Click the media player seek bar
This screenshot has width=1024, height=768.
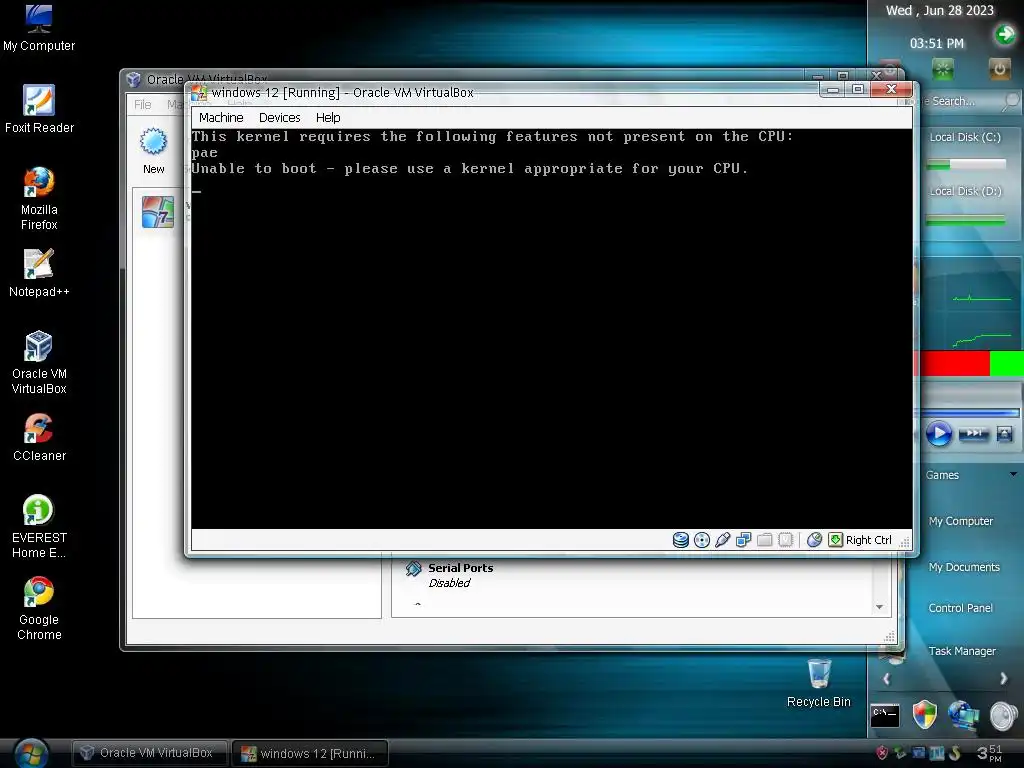click(969, 413)
